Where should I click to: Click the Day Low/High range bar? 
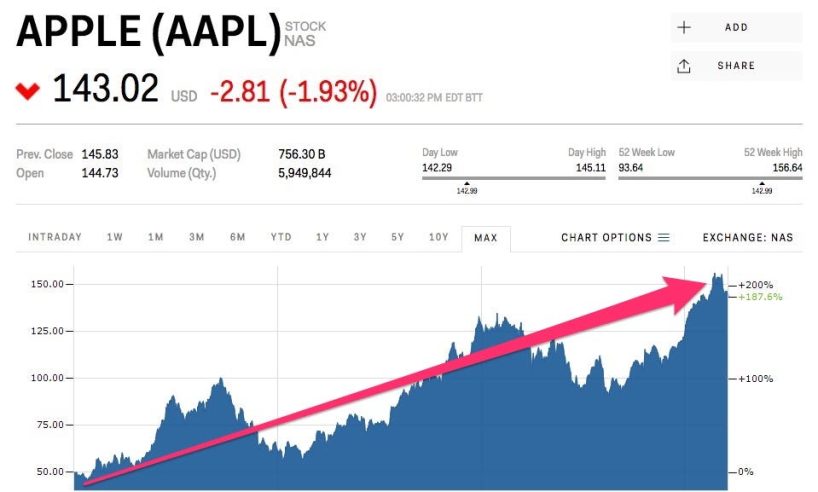[514, 177]
